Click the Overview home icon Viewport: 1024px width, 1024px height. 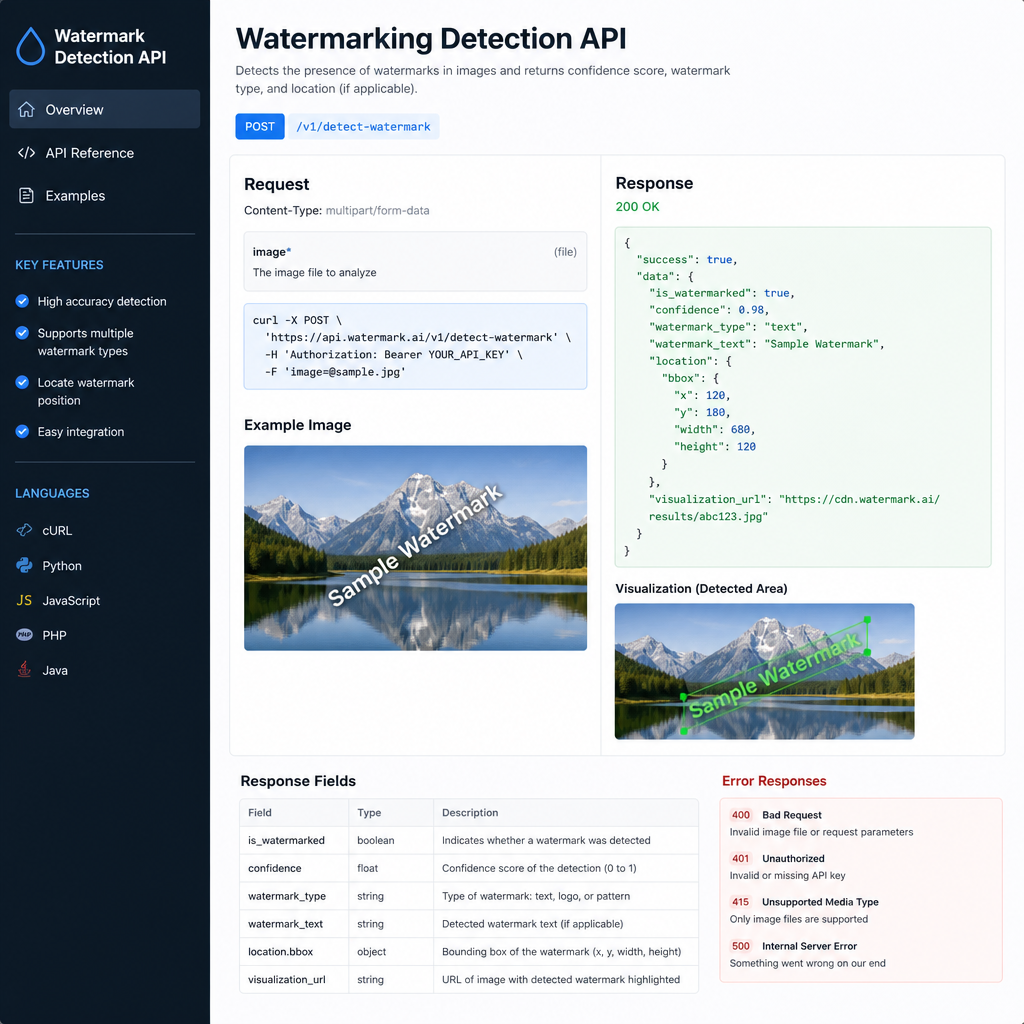coord(26,109)
